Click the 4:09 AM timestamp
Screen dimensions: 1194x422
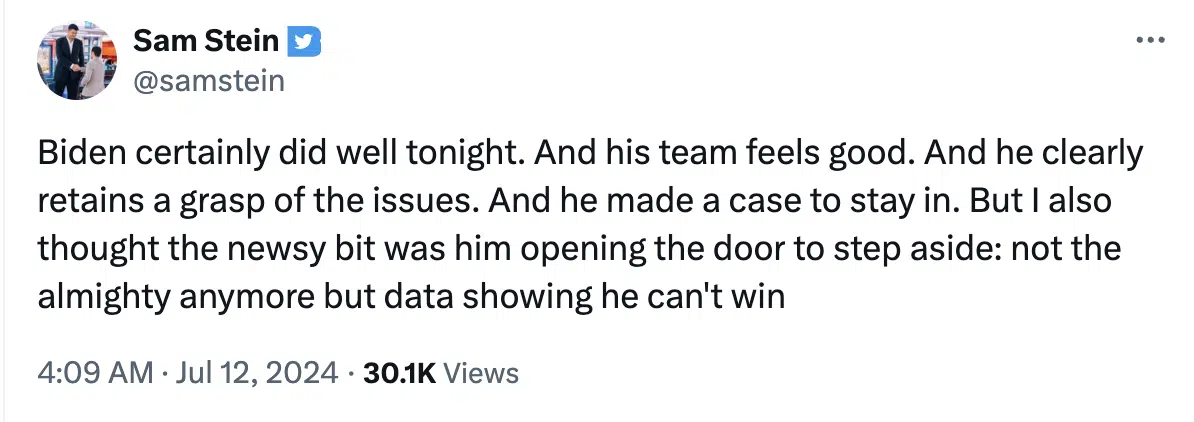pos(96,373)
